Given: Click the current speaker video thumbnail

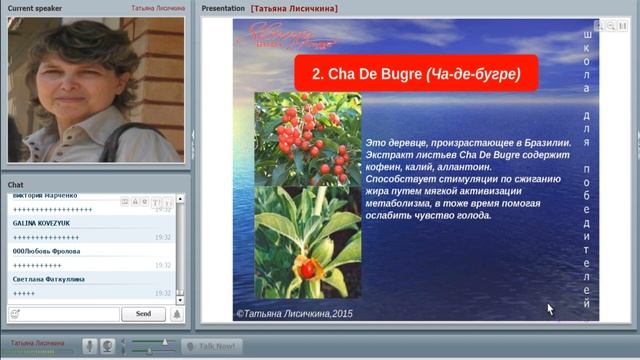Looking at the screenshot, I should click(x=96, y=90).
